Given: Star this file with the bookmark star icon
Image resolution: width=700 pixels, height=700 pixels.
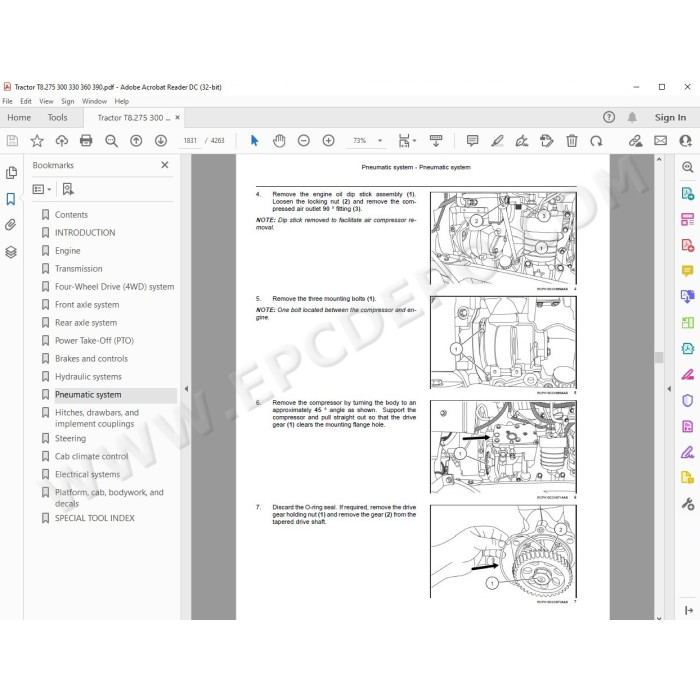Looking at the screenshot, I should click(x=37, y=141).
